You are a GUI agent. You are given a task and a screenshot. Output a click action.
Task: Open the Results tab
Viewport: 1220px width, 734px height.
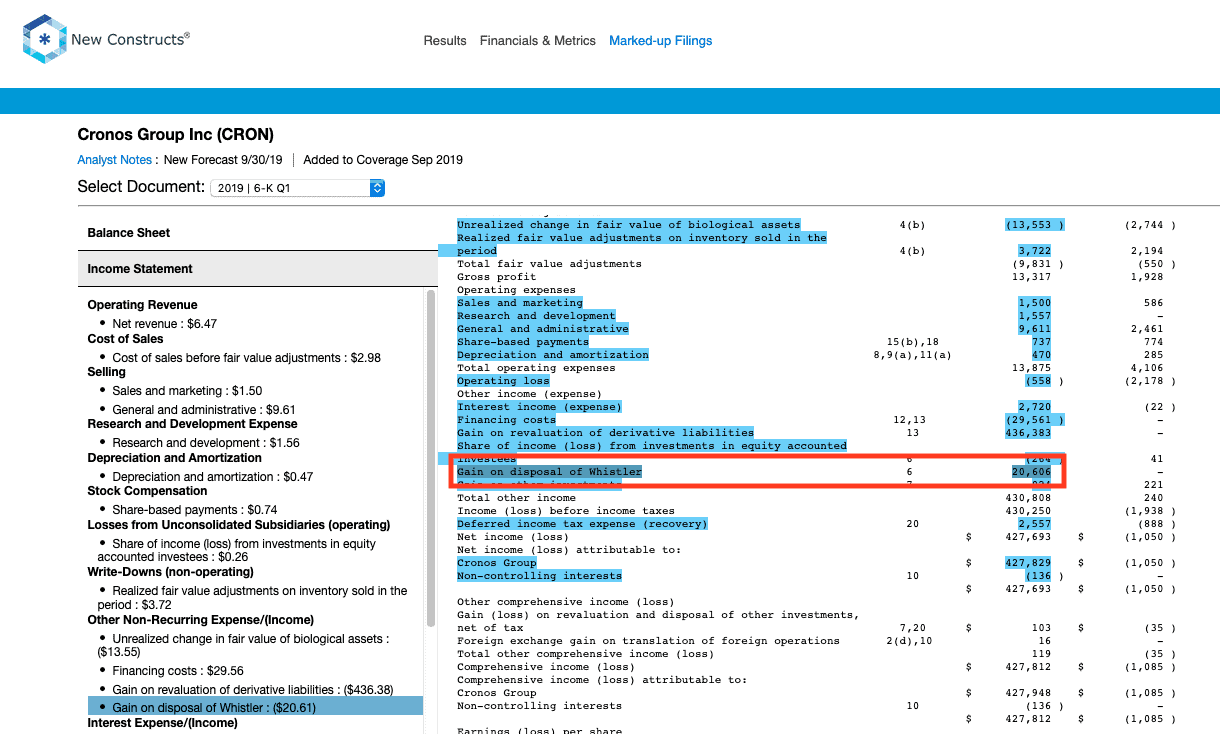coord(445,41)
